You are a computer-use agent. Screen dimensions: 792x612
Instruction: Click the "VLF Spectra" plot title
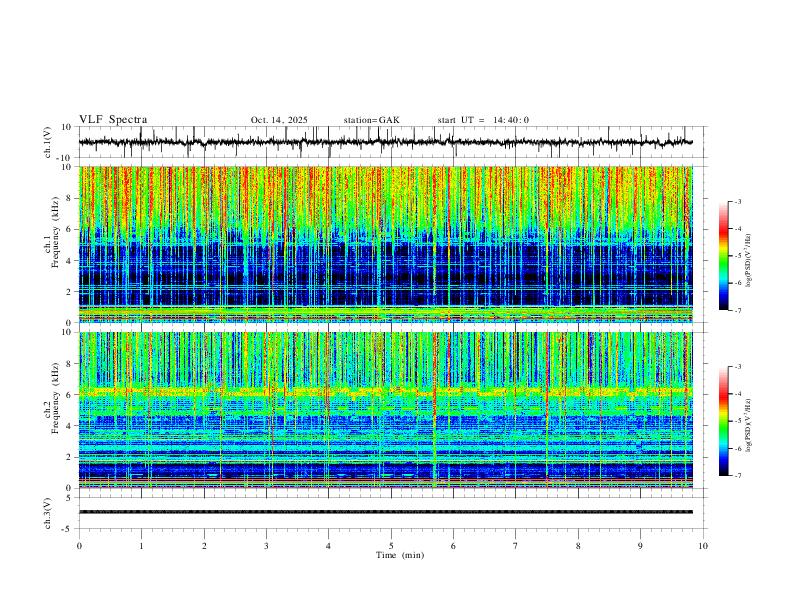(113, 120)
